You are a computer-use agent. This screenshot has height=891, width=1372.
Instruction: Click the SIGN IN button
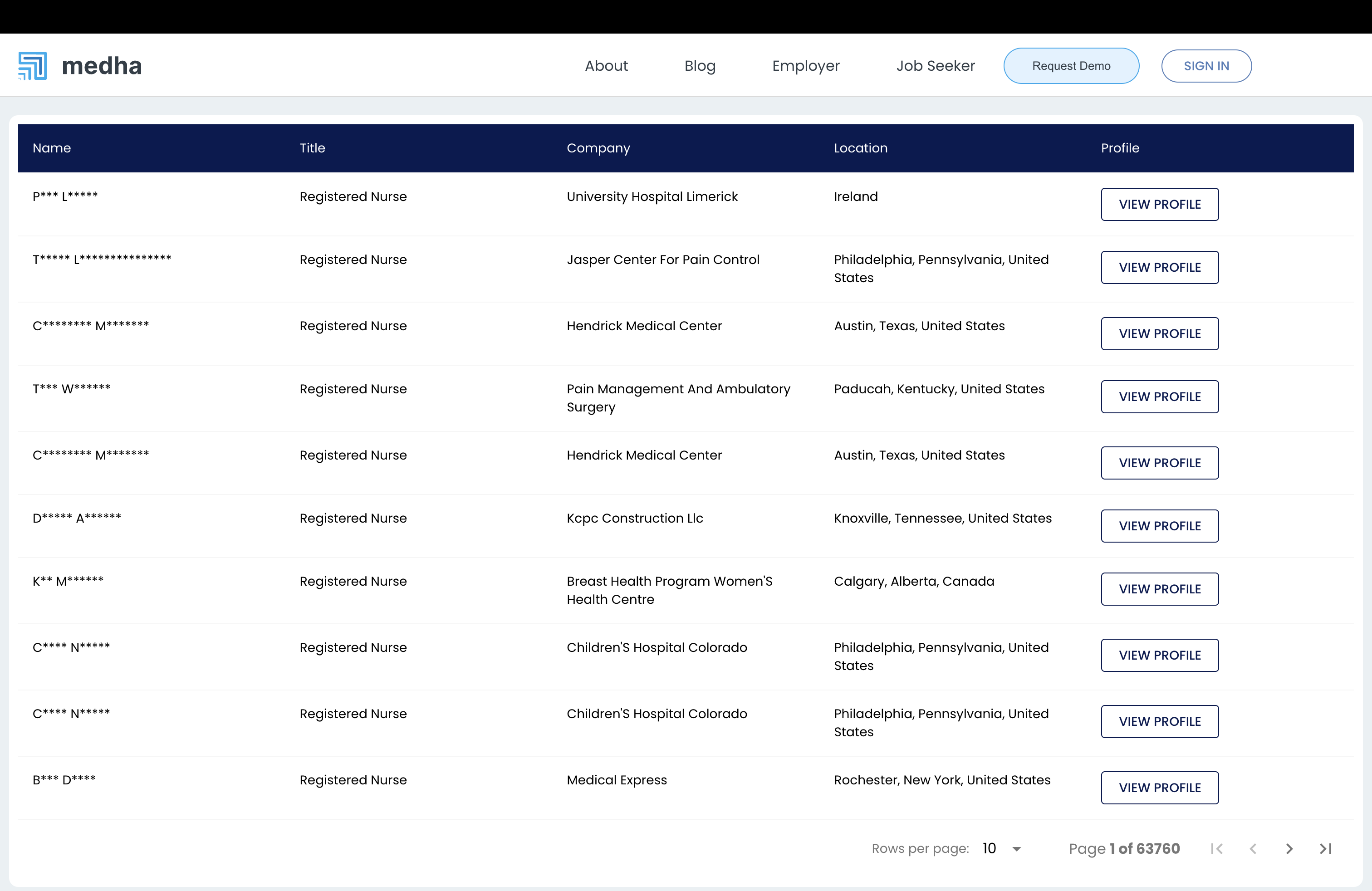[1206, 66]
